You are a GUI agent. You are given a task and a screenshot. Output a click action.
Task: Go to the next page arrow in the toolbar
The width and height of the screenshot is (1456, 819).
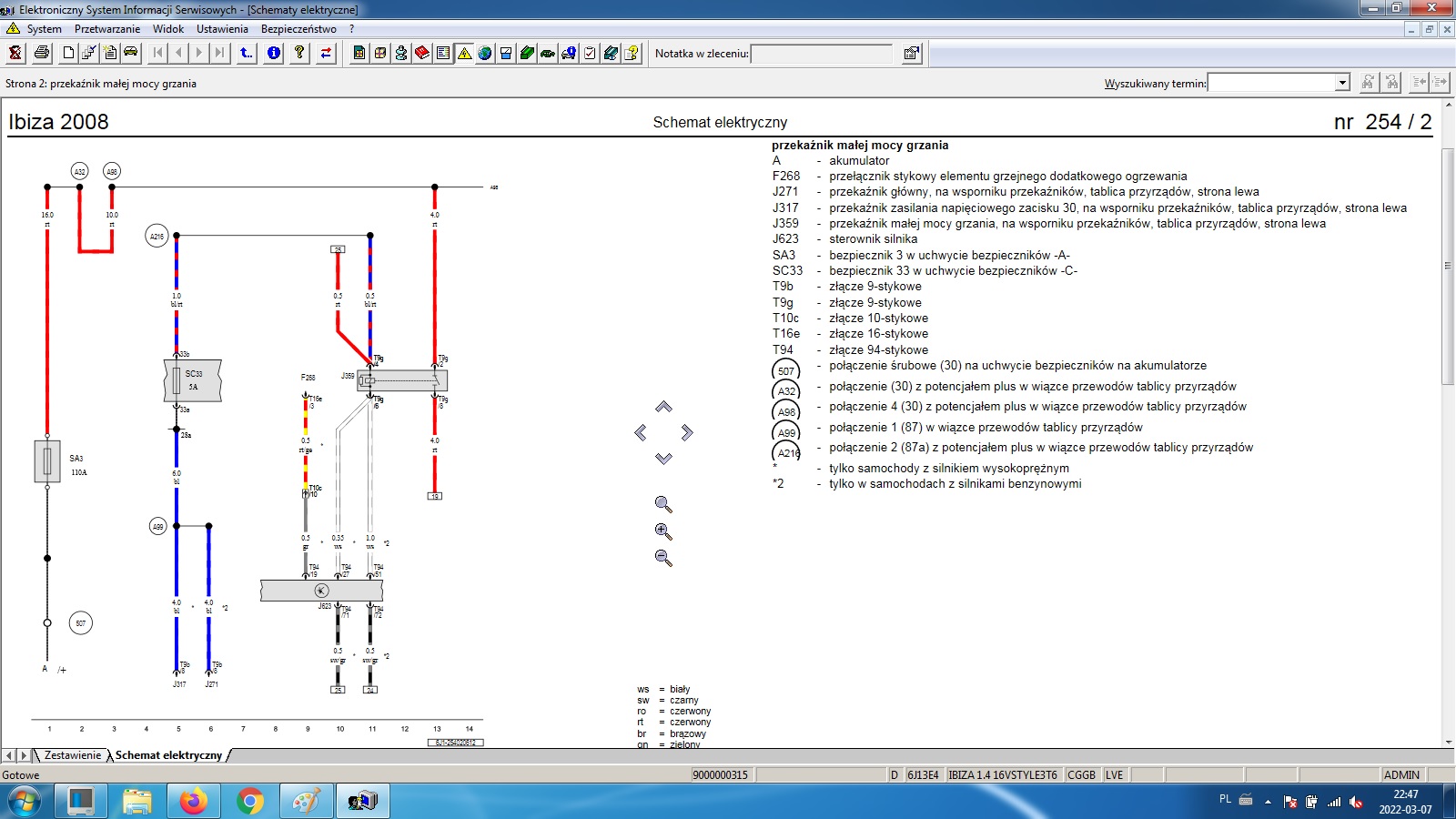pyautogui.click(x=199, y=53)
